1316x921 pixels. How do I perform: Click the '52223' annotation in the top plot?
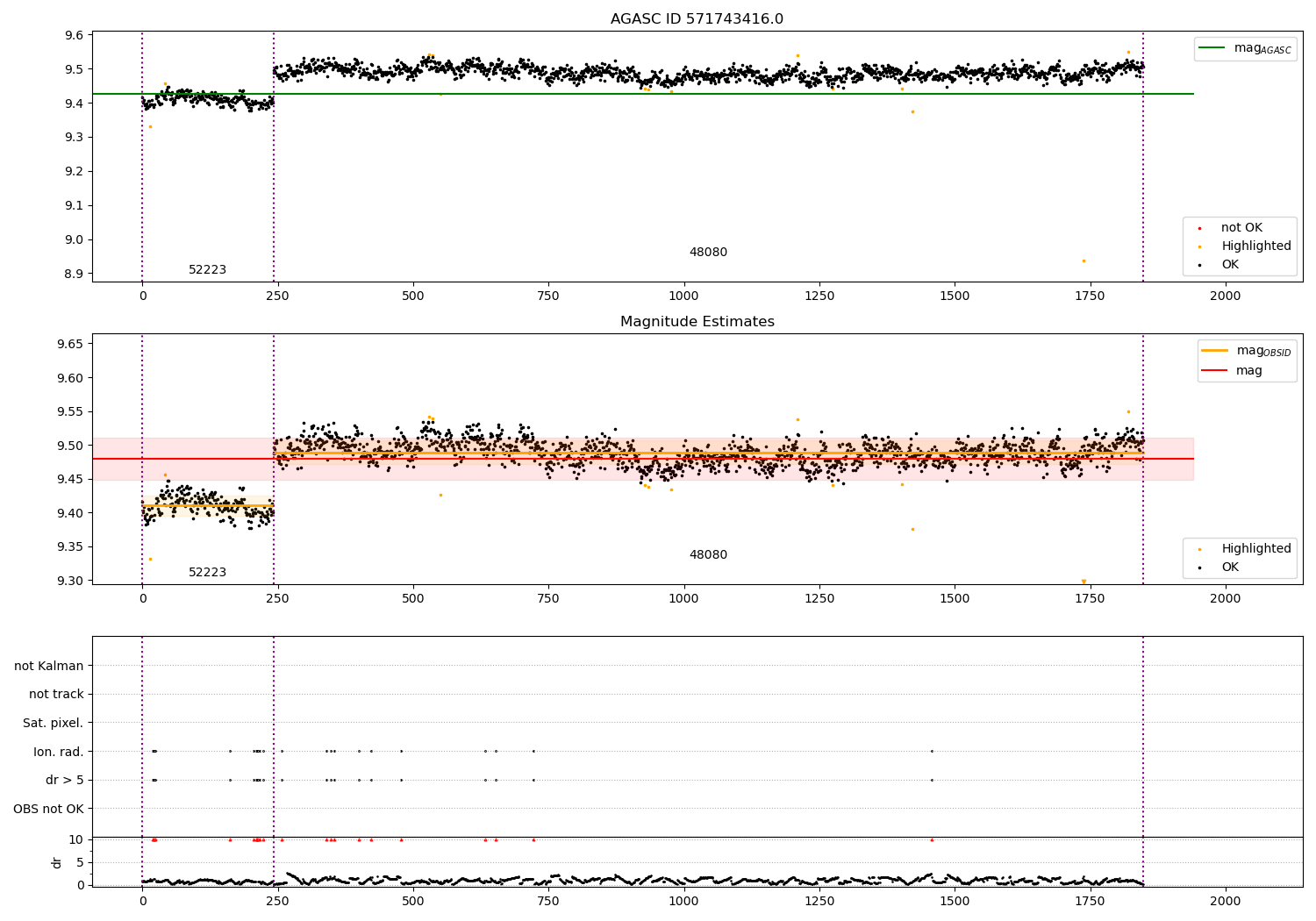pyautogui.click(x=207, y=270)
